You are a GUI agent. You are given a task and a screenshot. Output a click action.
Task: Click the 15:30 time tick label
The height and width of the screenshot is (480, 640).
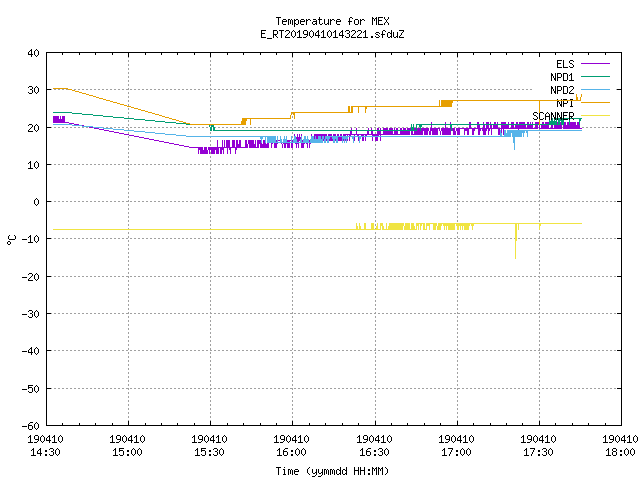point(209,452)
